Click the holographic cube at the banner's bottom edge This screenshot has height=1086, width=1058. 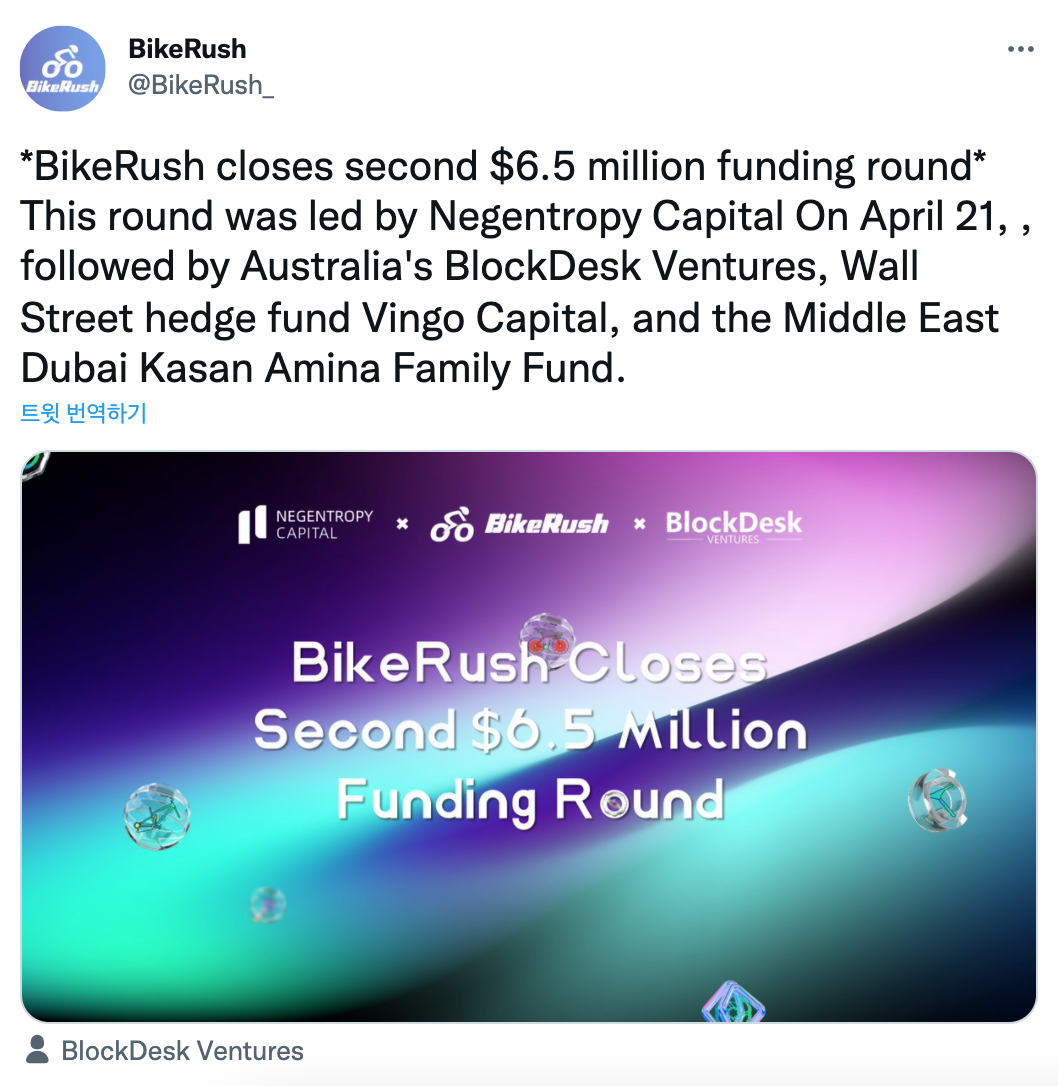coord(732,1002)
